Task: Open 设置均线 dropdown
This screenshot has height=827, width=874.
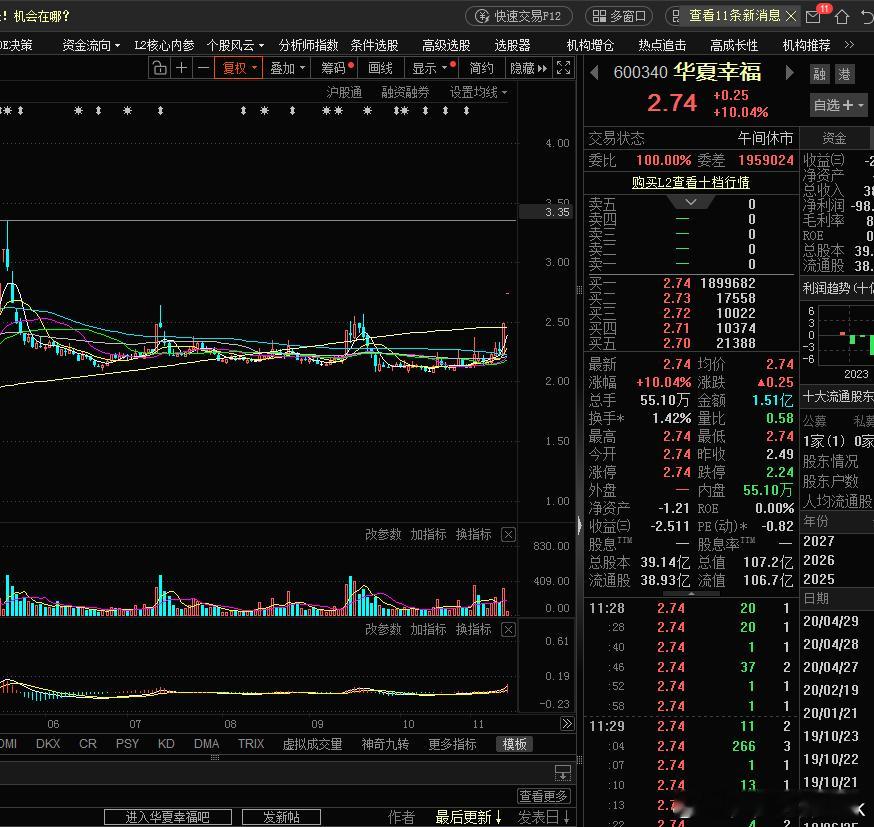Action: point(478,93)
